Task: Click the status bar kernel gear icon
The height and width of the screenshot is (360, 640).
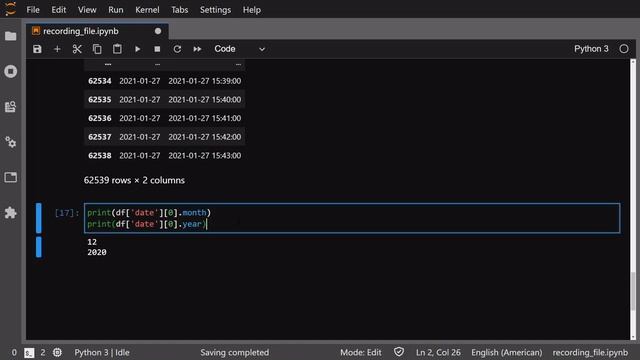Action: click(x=57, y=353)
